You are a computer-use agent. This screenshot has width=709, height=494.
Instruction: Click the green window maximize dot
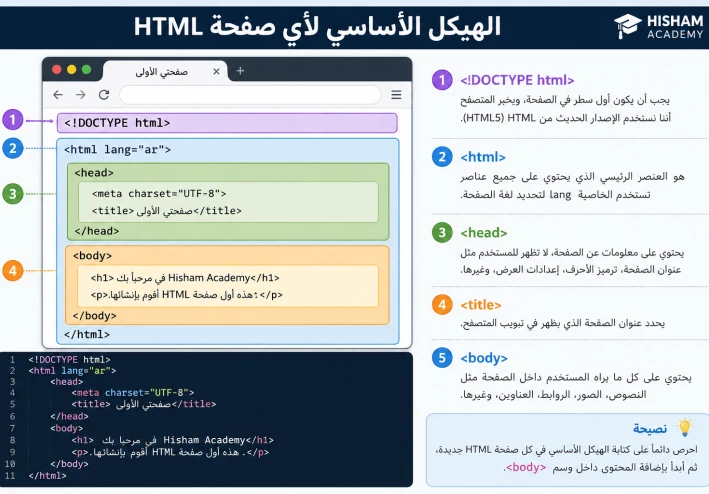tap(86, 70)
